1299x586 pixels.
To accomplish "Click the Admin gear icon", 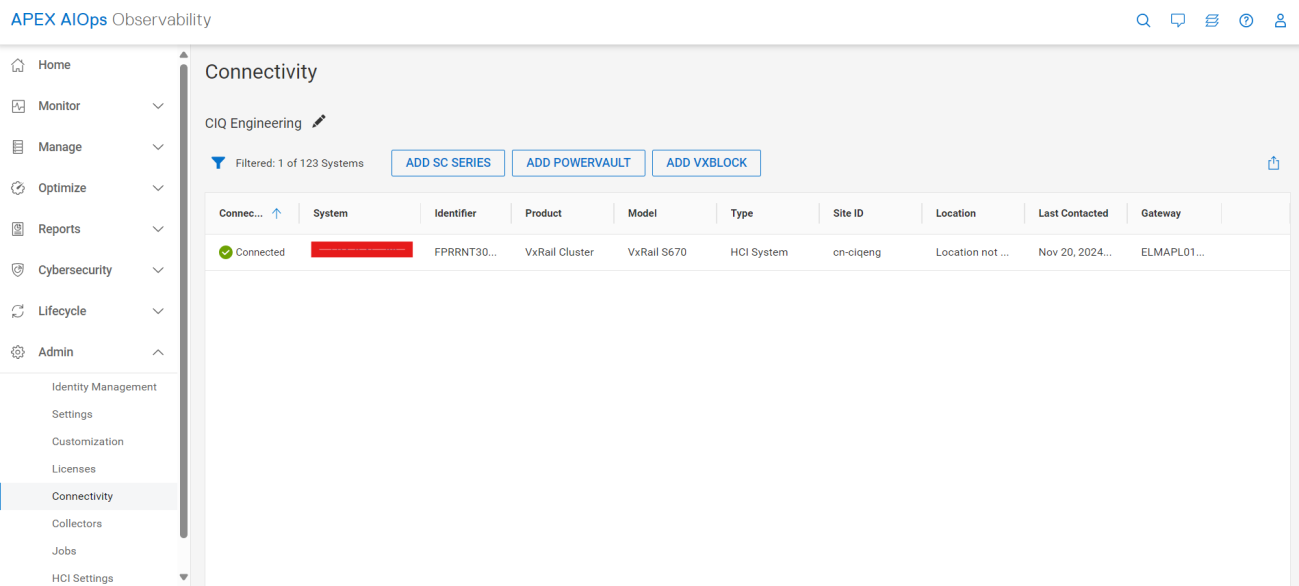I will (17, 352).
